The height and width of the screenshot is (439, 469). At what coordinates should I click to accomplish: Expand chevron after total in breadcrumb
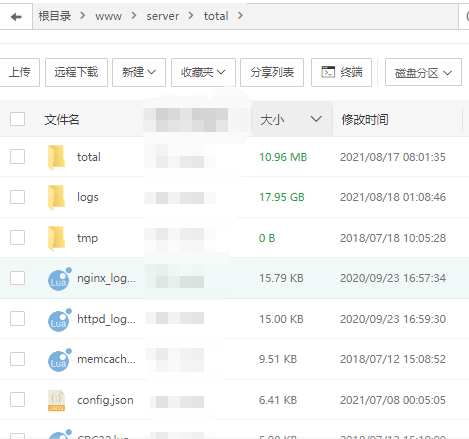tap(240, 15)
